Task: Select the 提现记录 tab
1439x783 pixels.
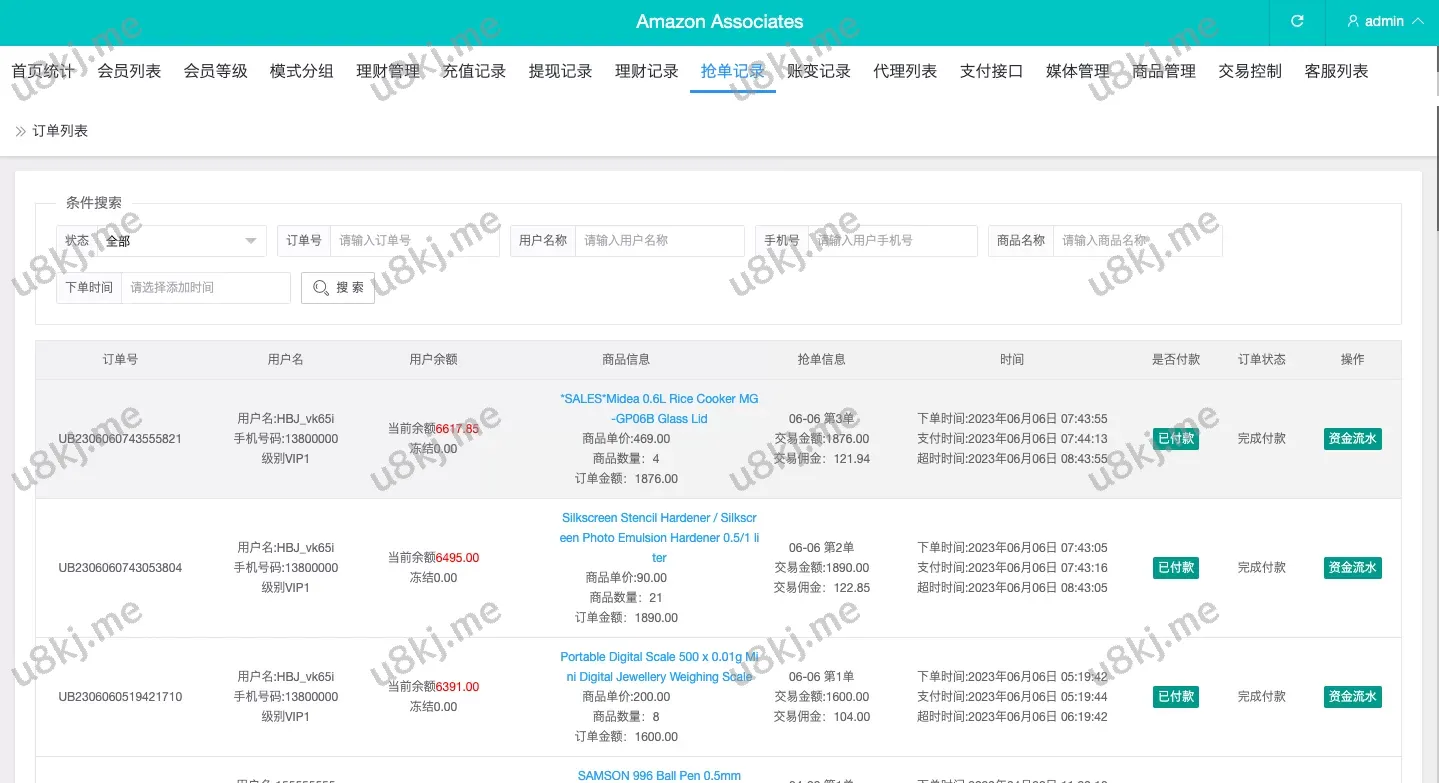Action: point(560,71)
